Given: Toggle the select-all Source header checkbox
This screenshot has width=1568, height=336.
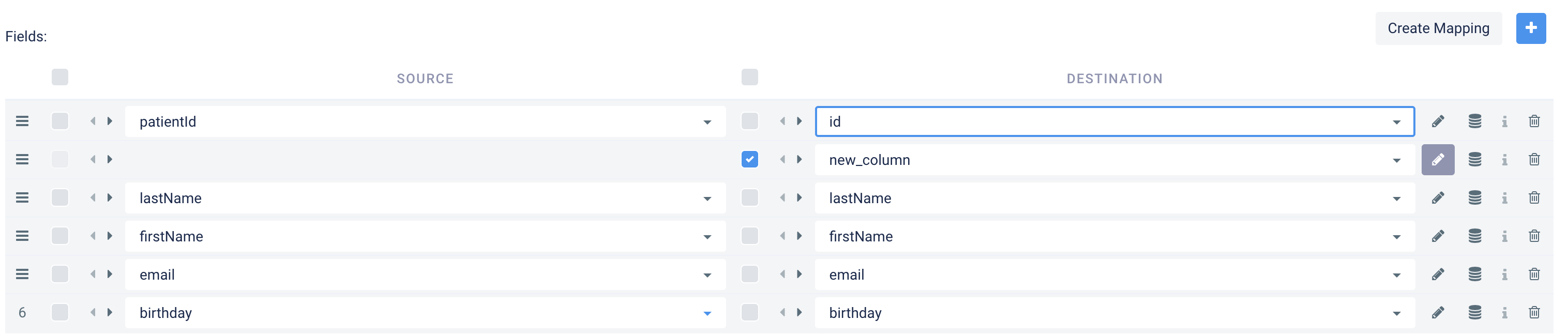Looking at the screenshot, I should coord(59,78).
